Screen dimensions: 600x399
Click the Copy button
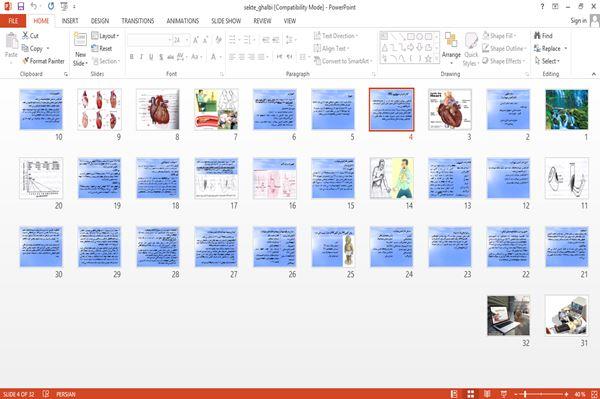tap(35, 48)
